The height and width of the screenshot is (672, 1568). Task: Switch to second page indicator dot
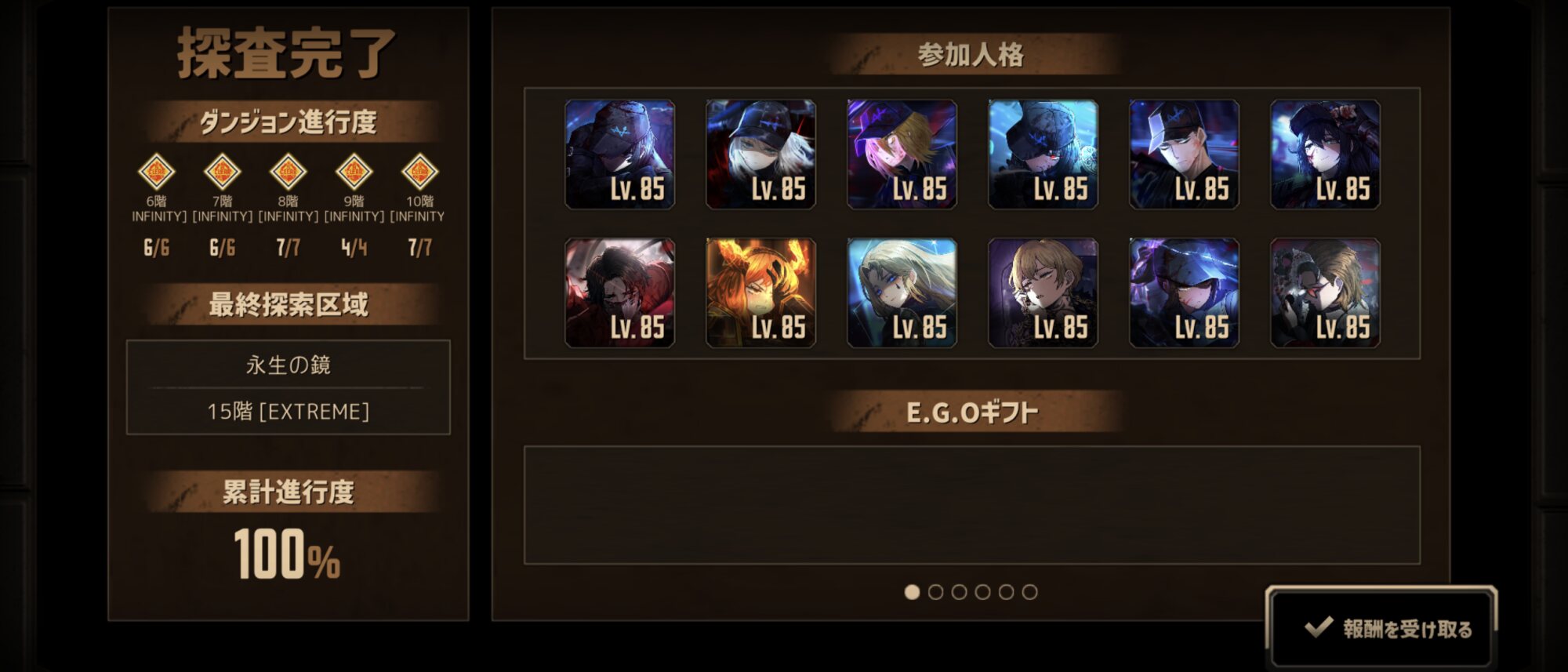pos(935,592)
